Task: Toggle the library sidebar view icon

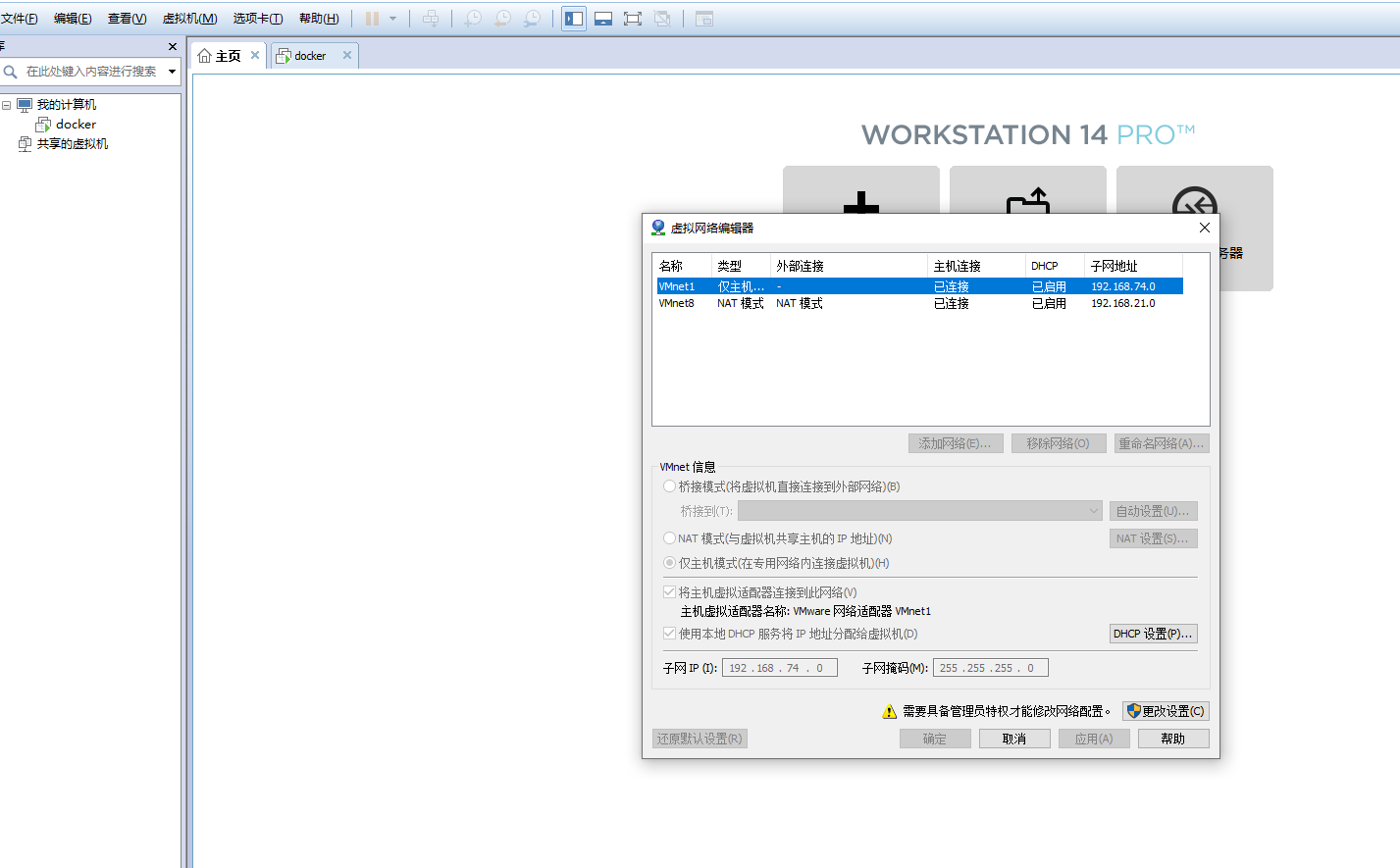Action: [x=574, y=19]
